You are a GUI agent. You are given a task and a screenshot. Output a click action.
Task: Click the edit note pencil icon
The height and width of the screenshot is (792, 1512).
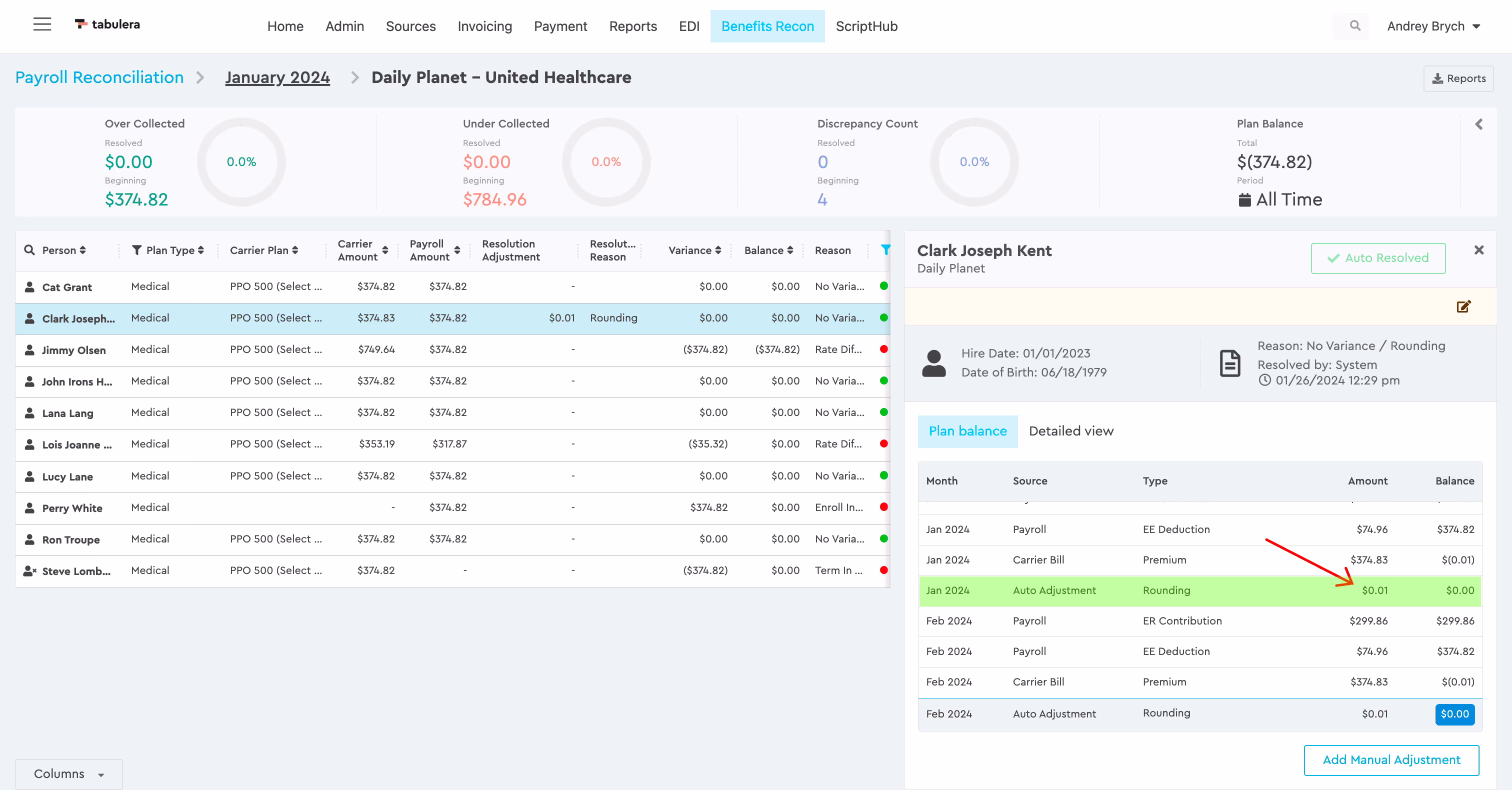[x=1463, y=306]
